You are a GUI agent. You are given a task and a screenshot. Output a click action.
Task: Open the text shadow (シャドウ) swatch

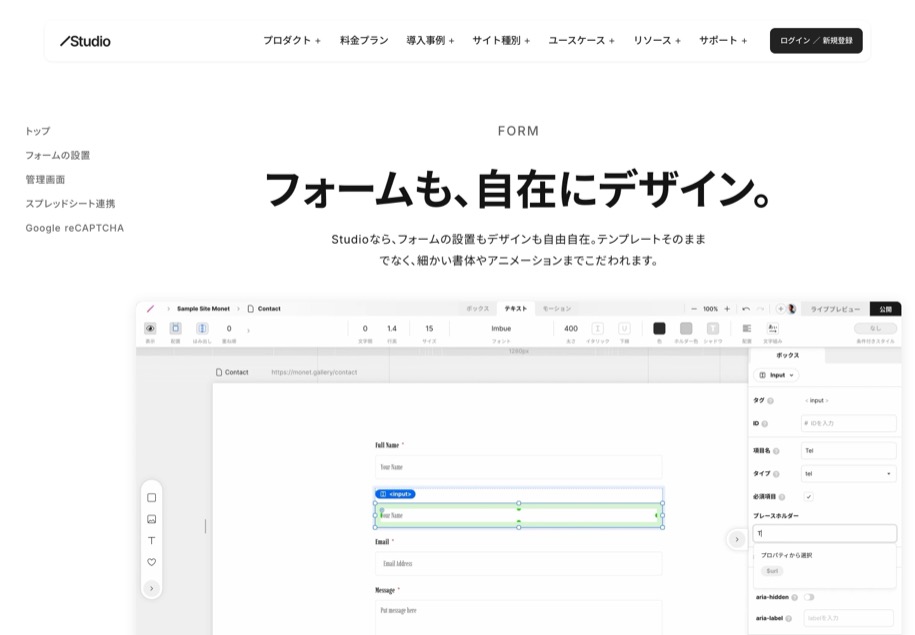713,329
